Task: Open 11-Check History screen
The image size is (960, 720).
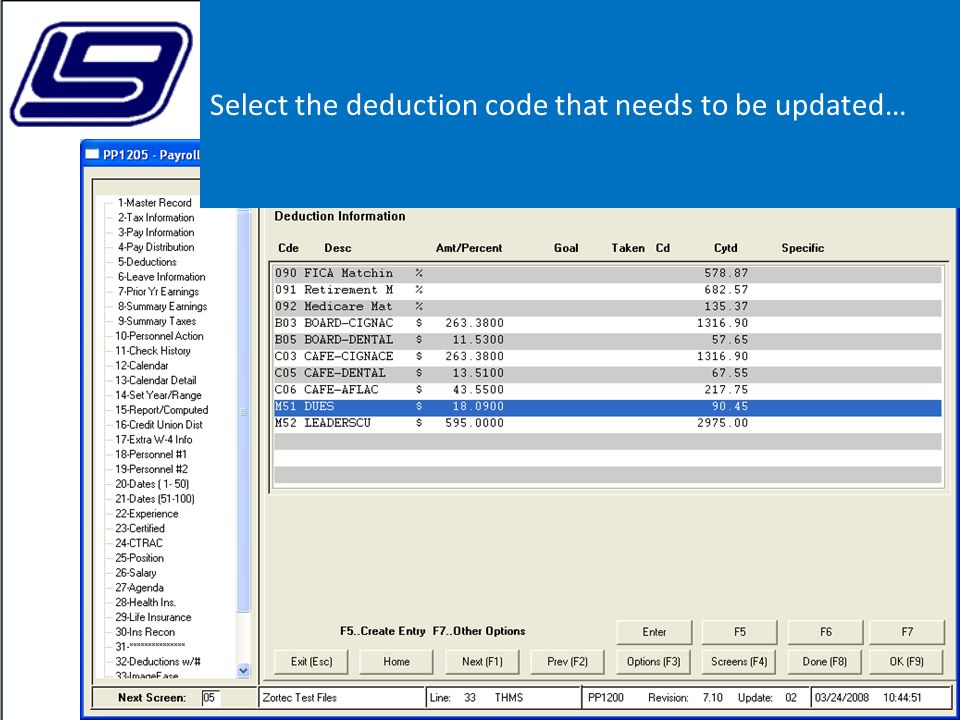Action: pos(152,351)
